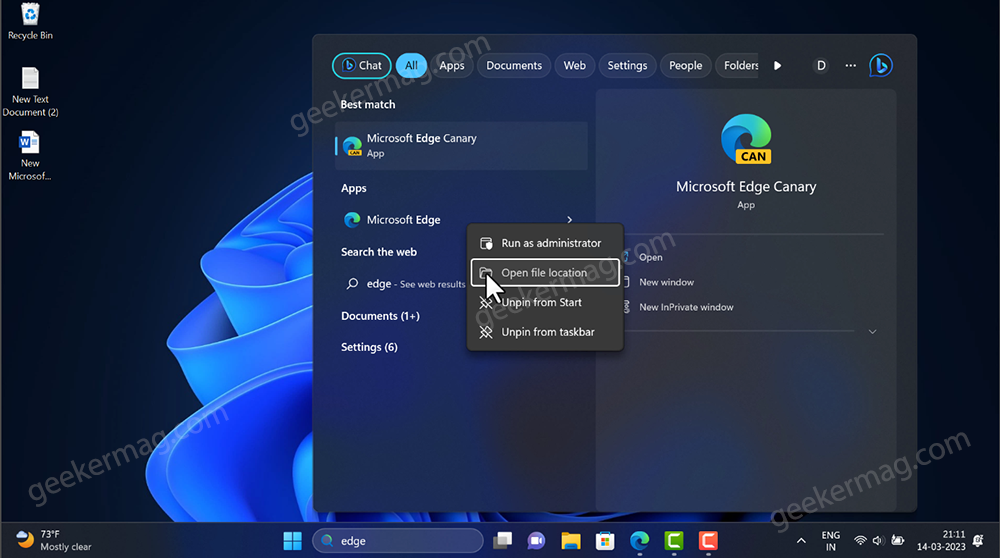Viewport: 1000px width, 558px height.
Task: Expand the Documents (1+) results
Action: click(x=380, y=316)
